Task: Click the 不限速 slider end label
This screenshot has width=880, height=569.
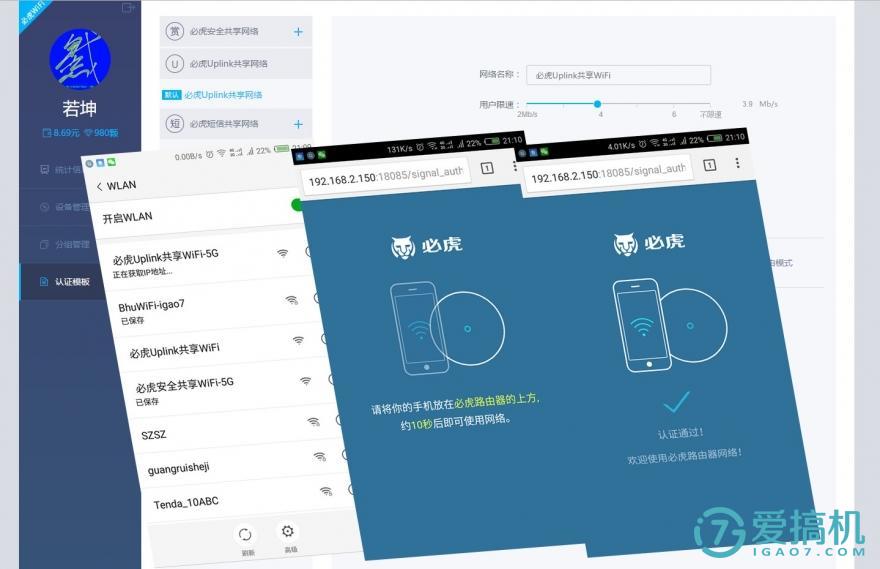Action: click(710, 114)
